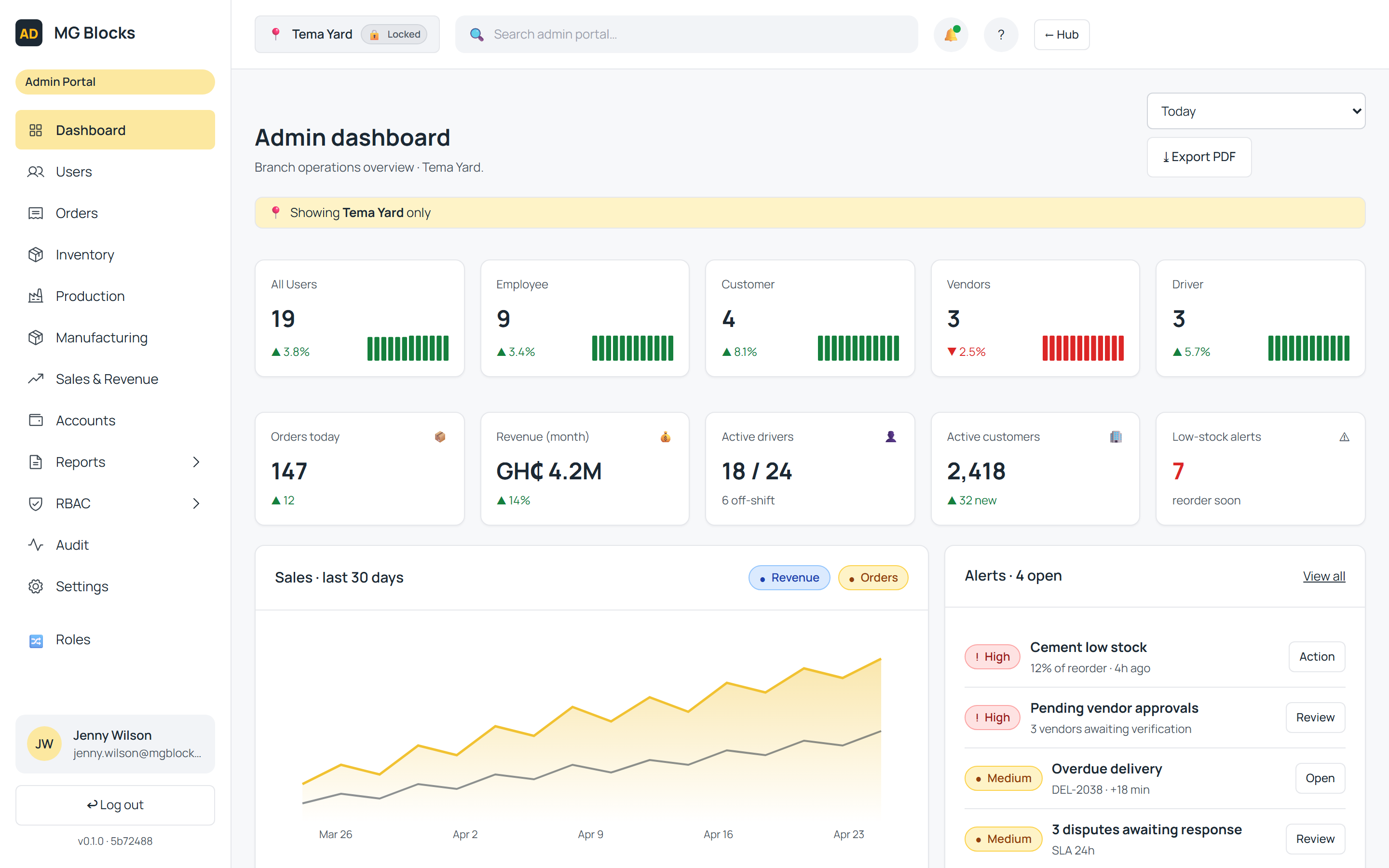Review Pending vendor approvals alert
The image size is (1389, 868).
click(1315, 717)
